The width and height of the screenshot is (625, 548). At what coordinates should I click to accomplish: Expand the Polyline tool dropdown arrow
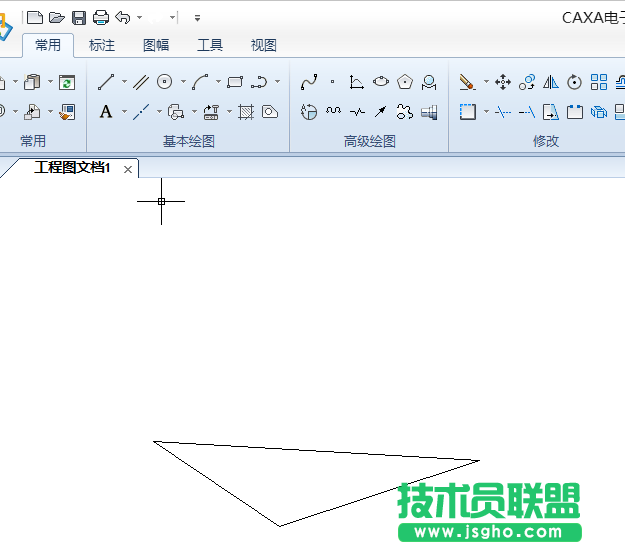pos(277,82)
